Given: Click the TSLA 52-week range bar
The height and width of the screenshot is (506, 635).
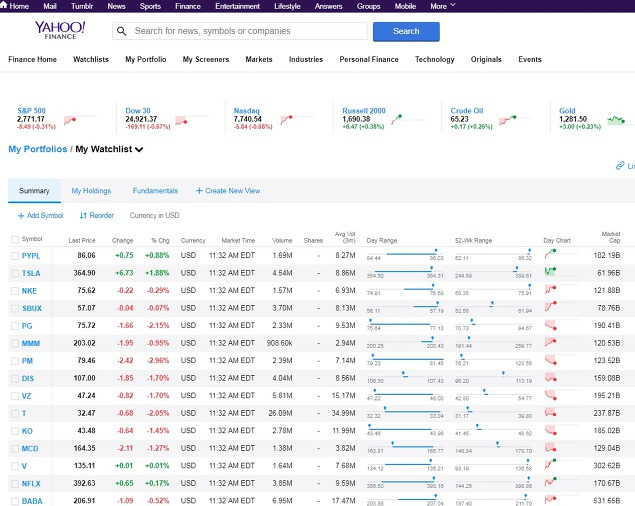Looking at the screenshot, I should pyautogui.click(x=493, y=271).
